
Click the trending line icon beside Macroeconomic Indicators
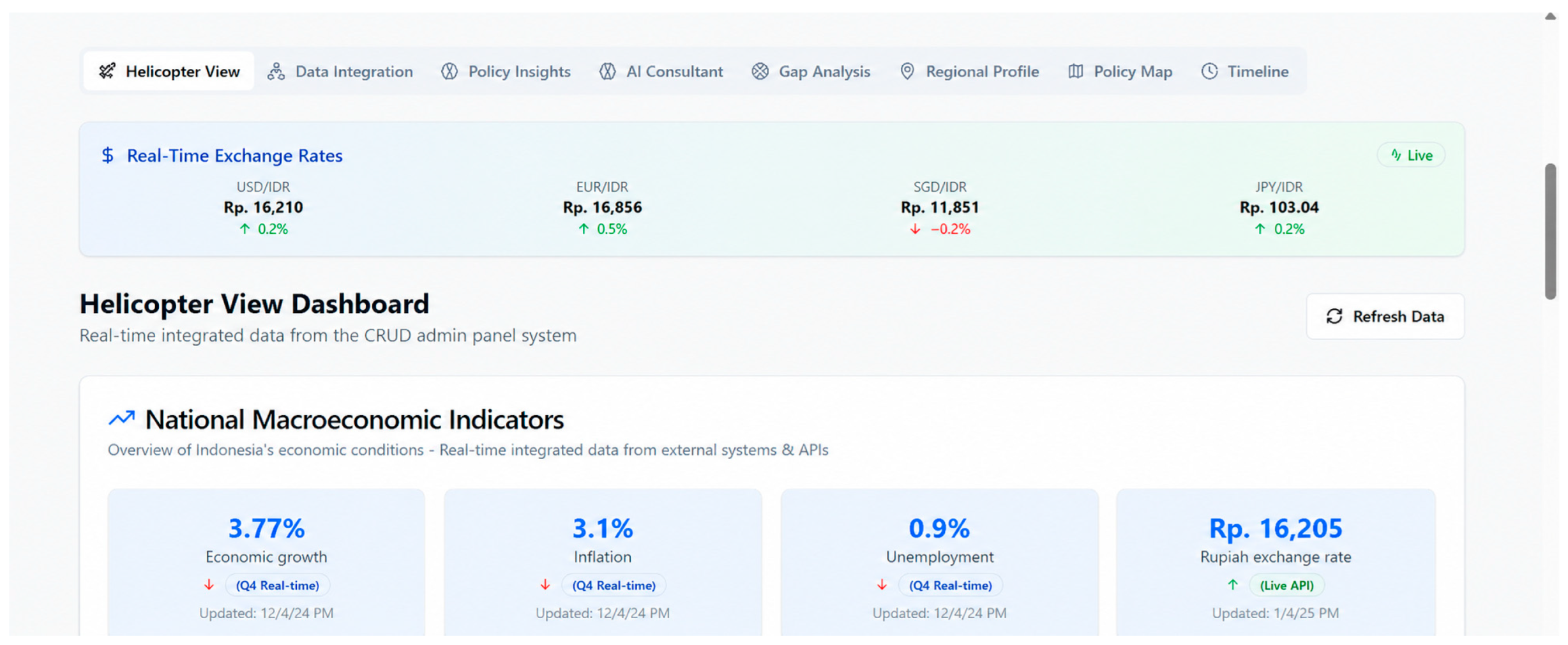tap(121, 418)
